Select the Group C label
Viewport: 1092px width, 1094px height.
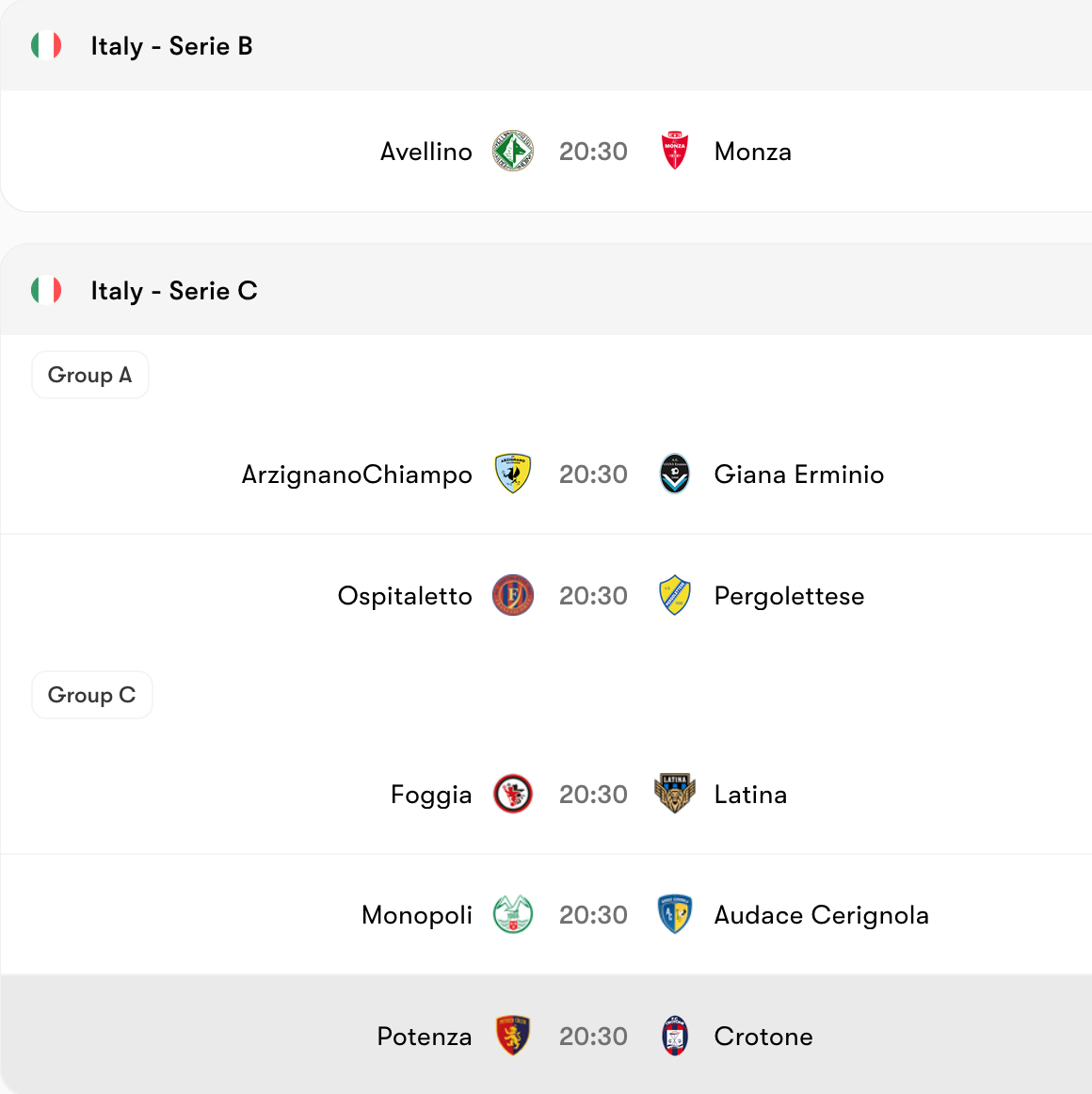[x=92, y=695]
